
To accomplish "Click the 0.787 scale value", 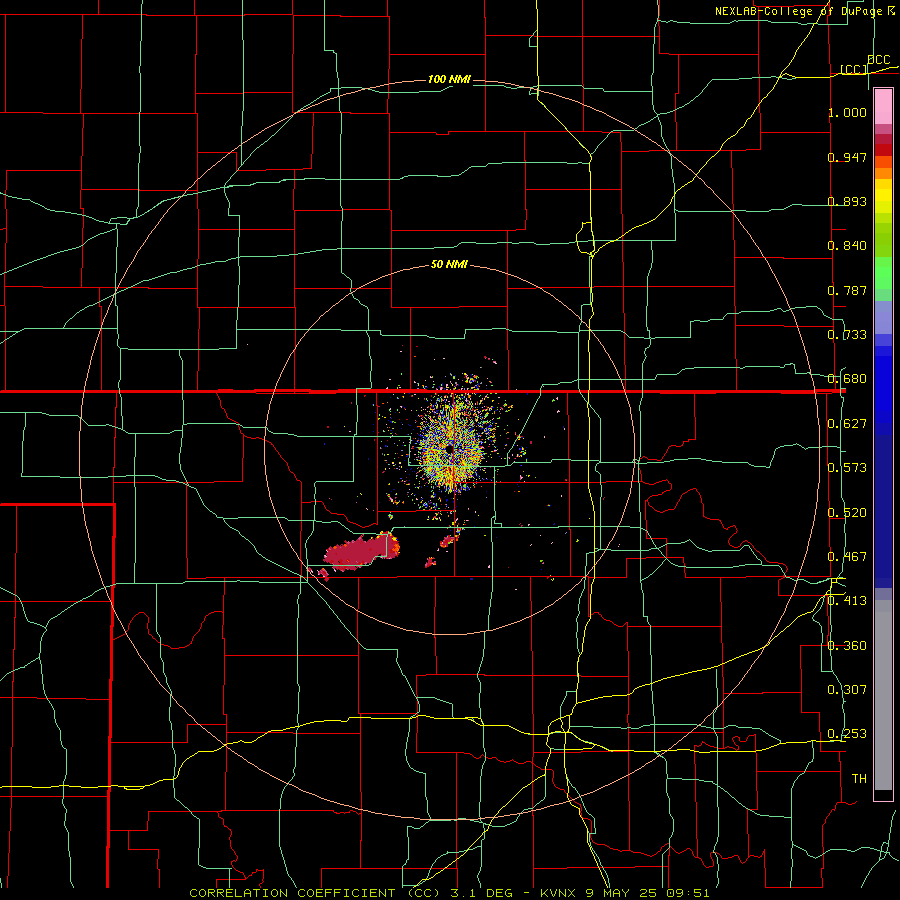I will (847, 290).
